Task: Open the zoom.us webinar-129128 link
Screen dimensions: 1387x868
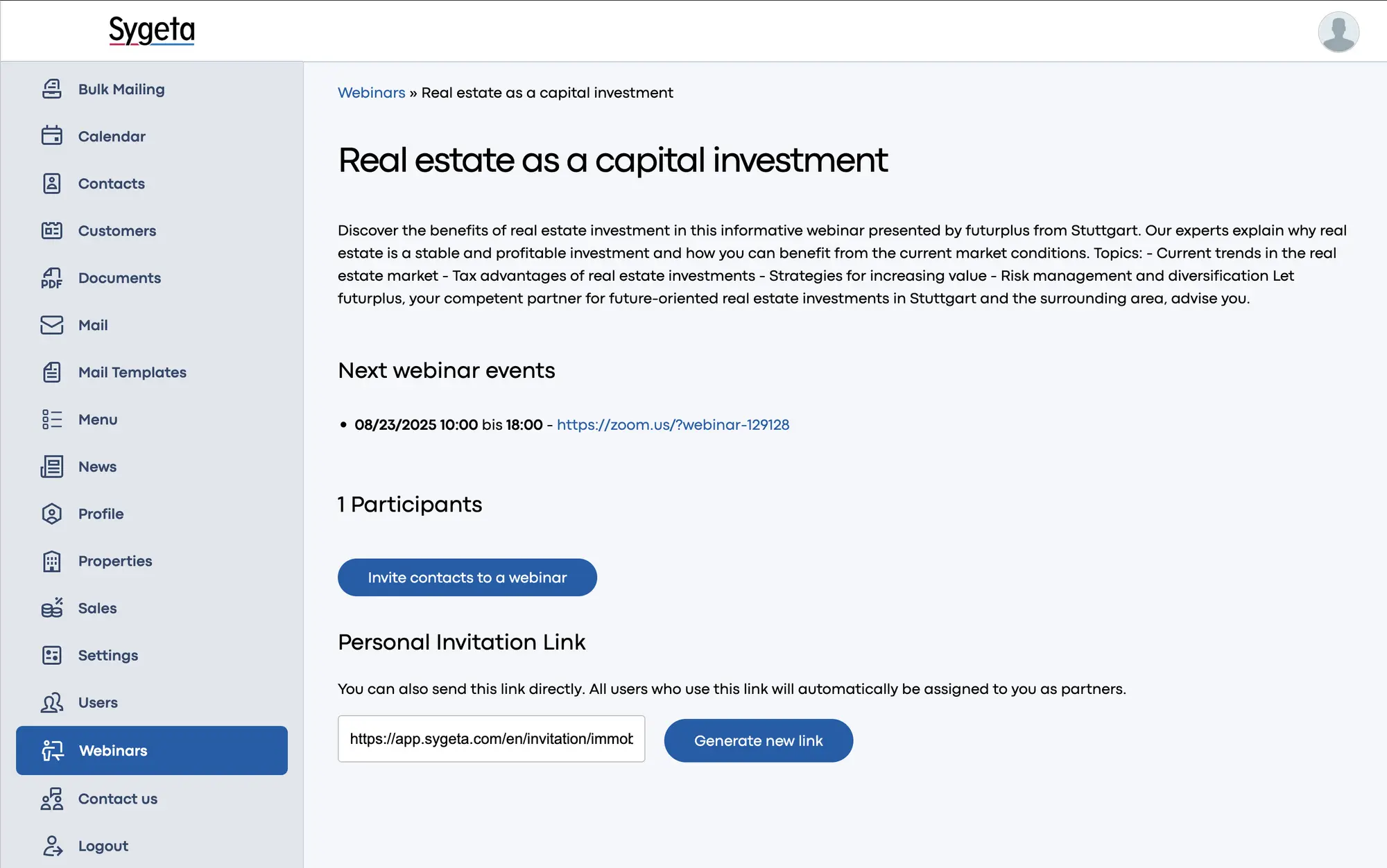Action: click(673, 424)
